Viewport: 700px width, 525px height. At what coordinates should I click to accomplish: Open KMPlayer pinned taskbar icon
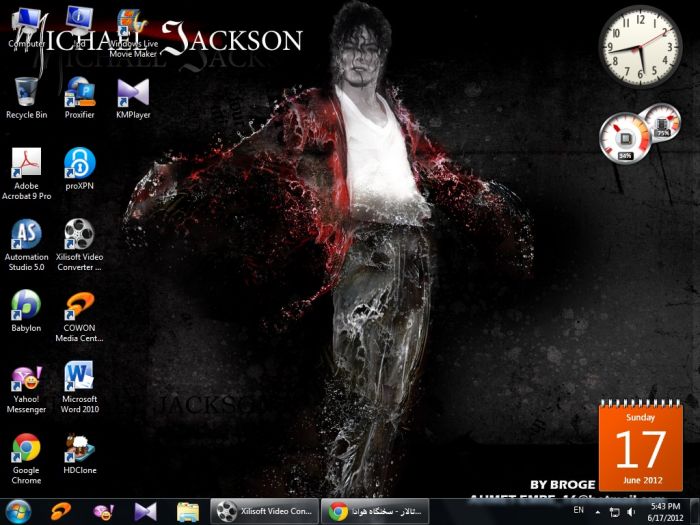click(x=146, y=512)
